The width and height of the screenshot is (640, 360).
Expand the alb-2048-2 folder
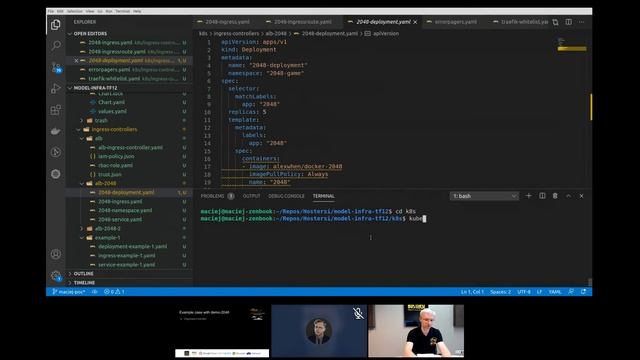point(107,229)
